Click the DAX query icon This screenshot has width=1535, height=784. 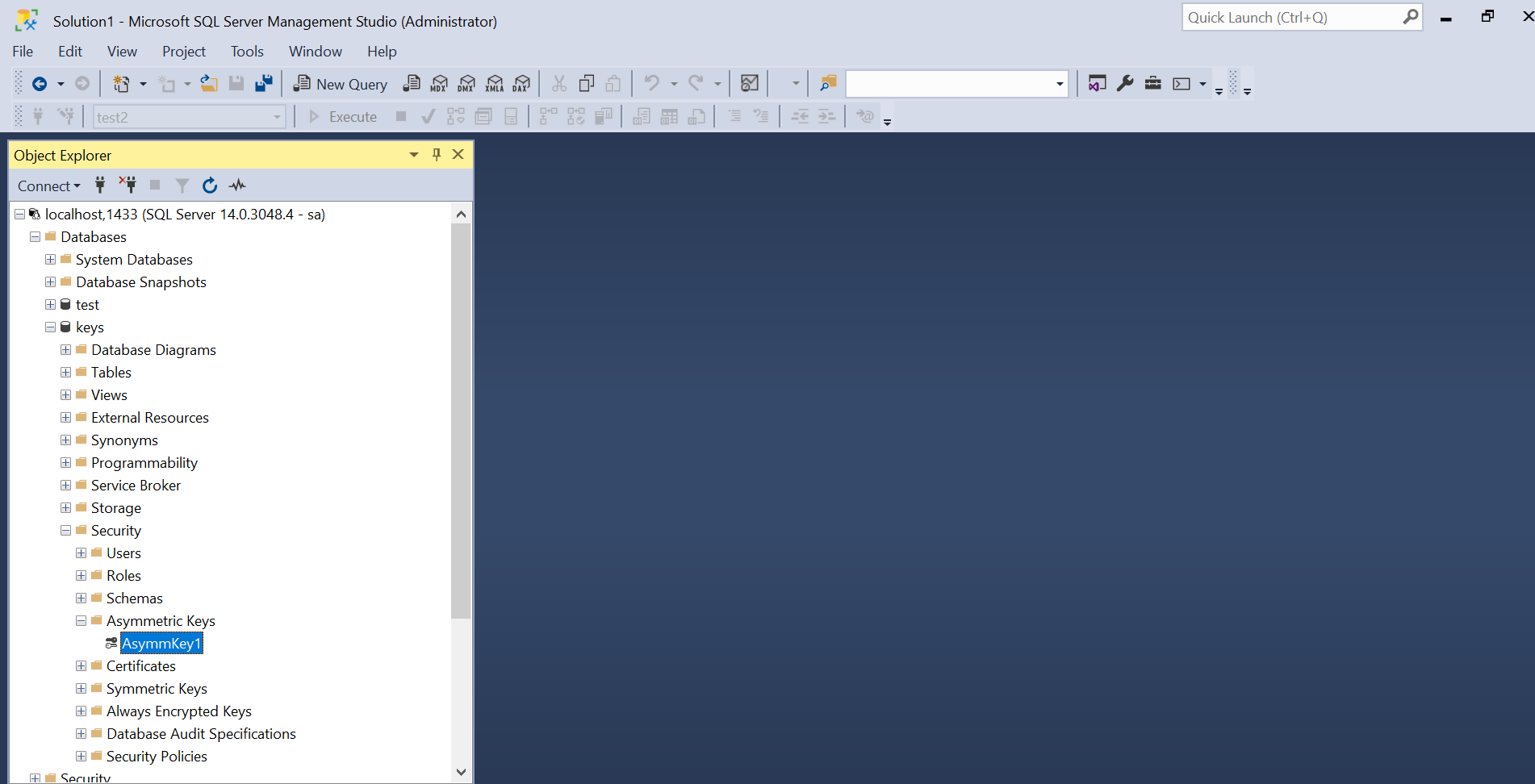(522, 84)
